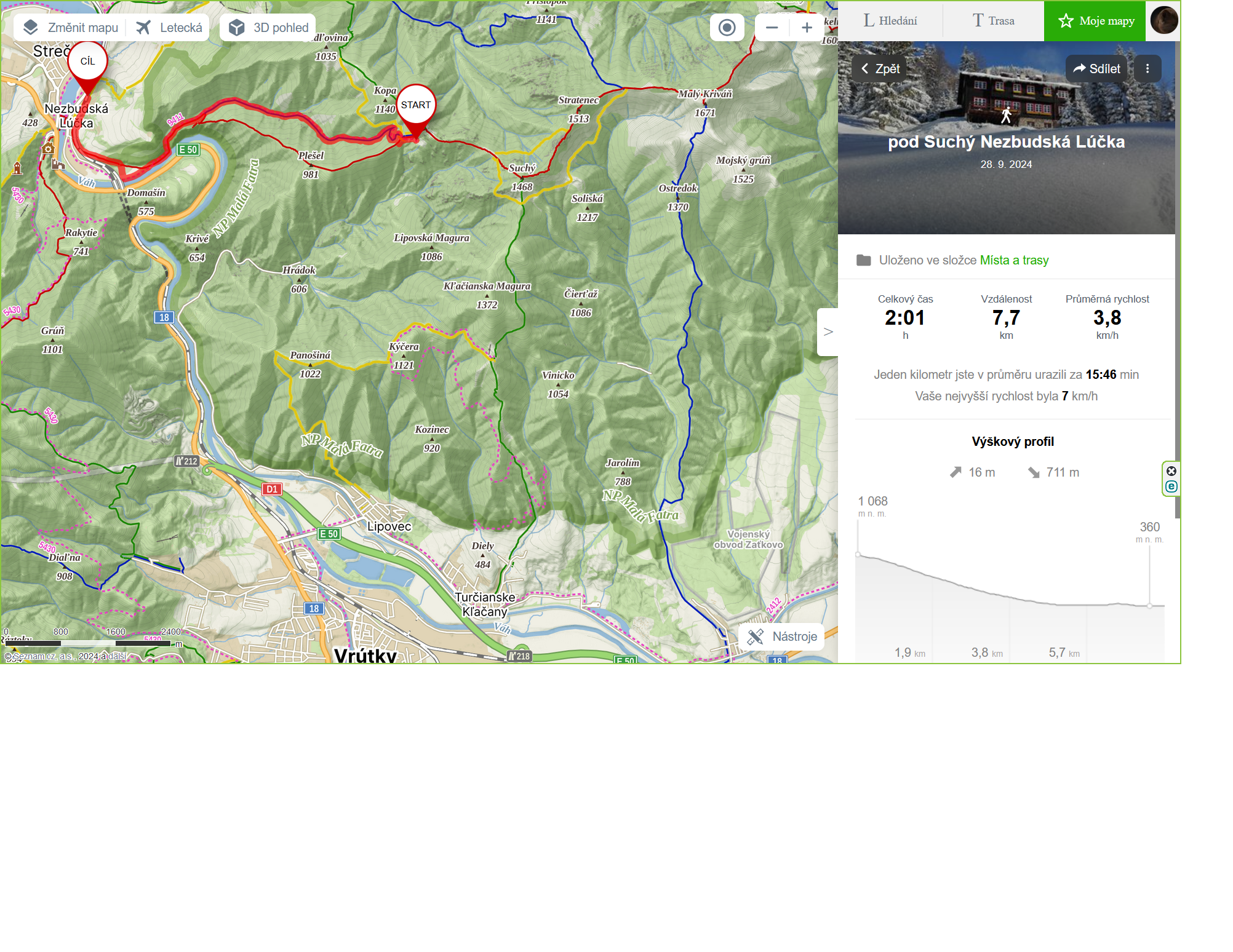Click the CÍL finish marker pin
The width and height of the screenshot is (1233, 952).
pos(88,66)
